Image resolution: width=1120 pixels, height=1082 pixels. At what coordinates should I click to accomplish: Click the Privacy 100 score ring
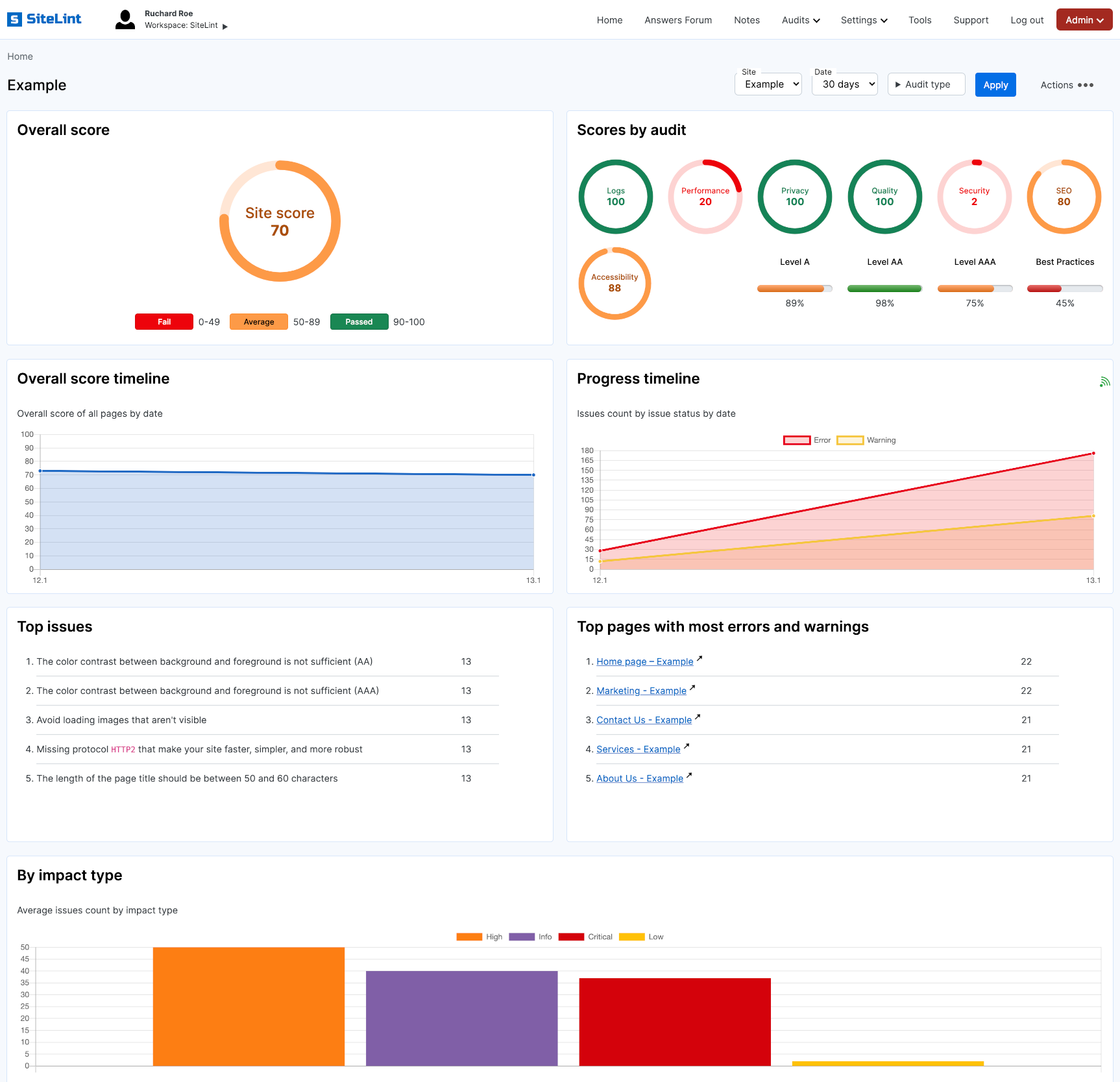pos(795,197)
